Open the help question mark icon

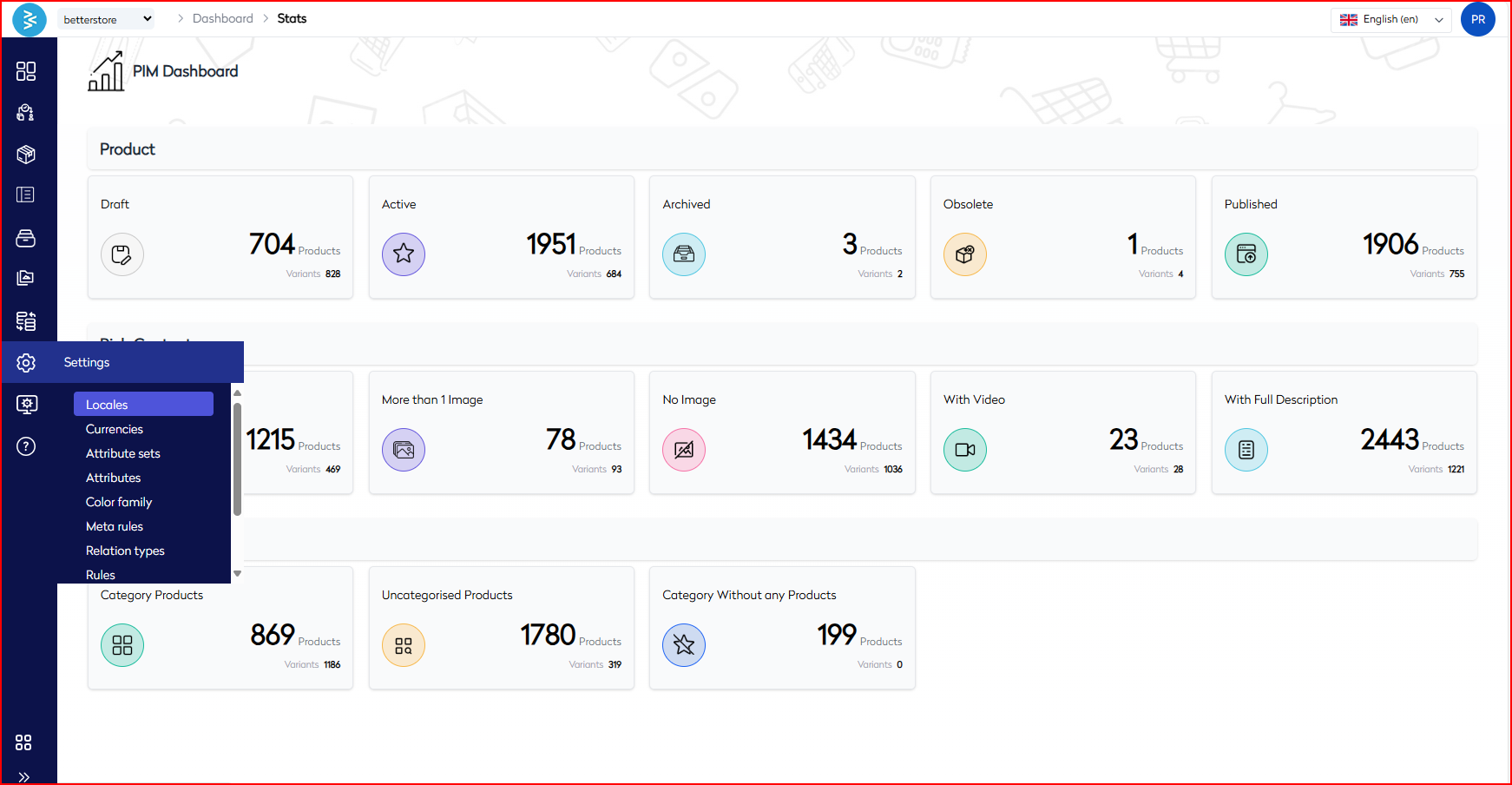coord(26,446)
